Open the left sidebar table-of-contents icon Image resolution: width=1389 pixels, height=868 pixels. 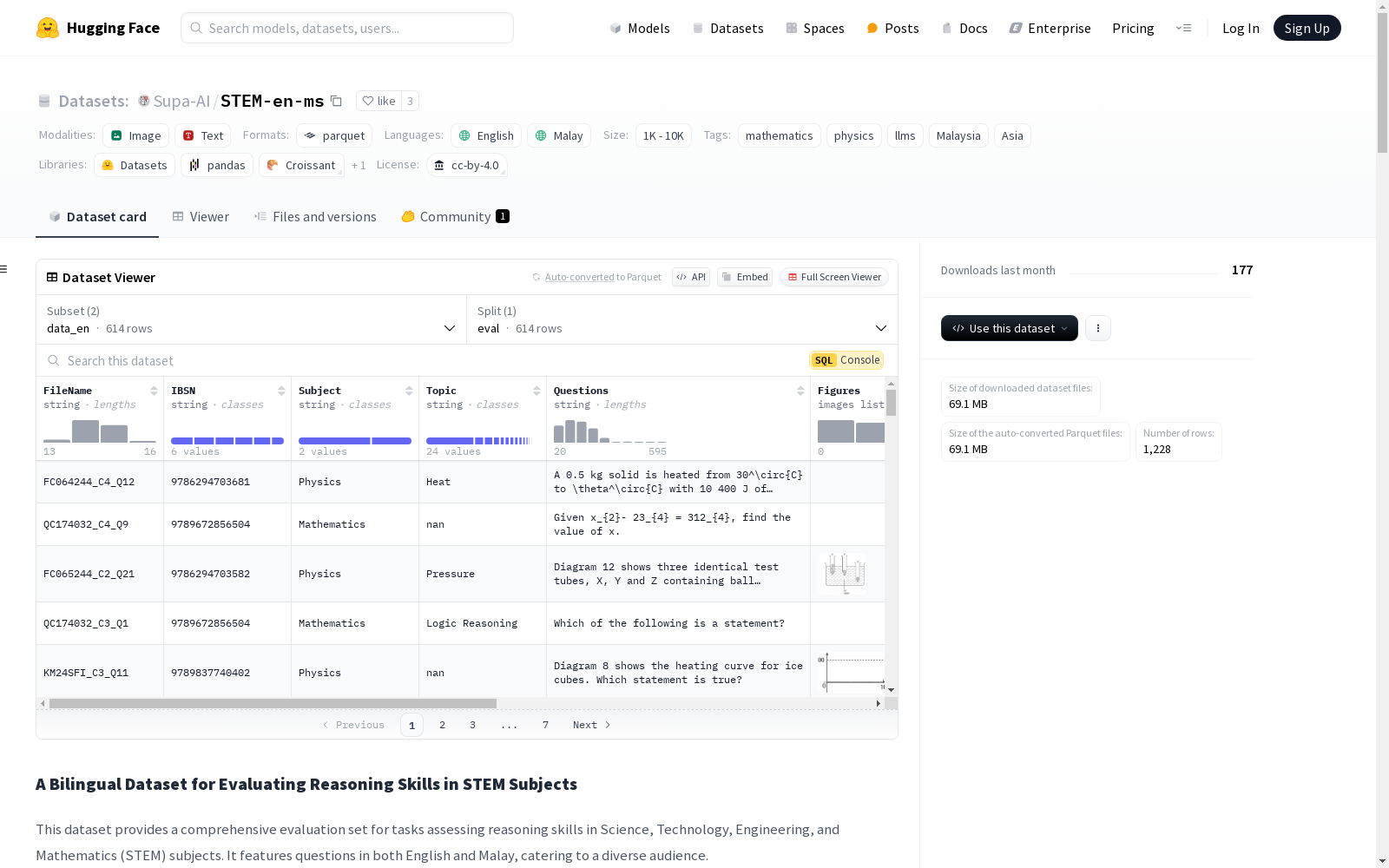(x=4, y=269)
